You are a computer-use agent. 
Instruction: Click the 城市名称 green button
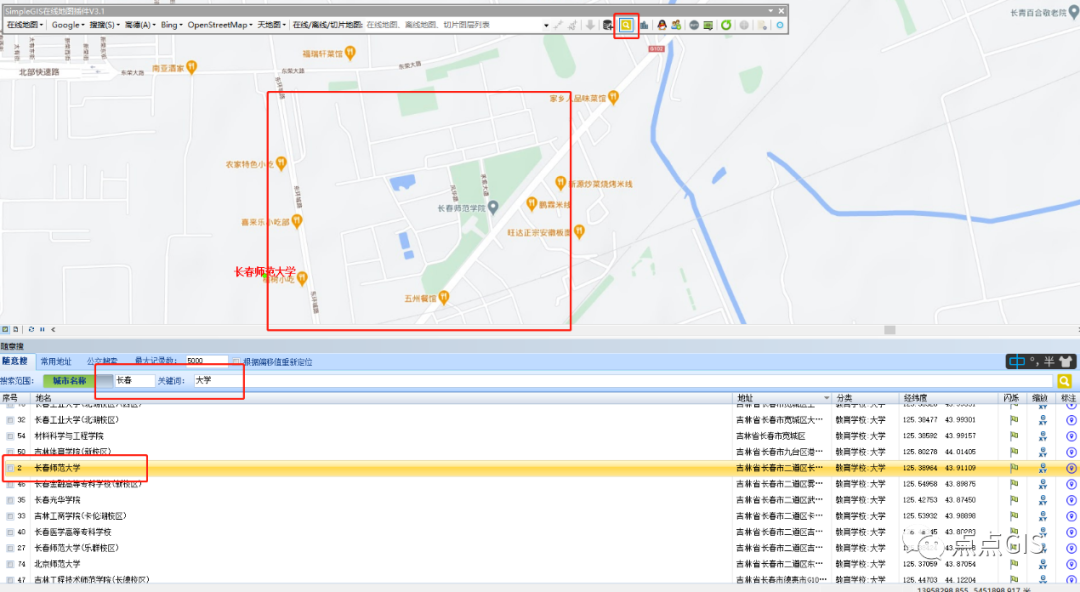click(69, 380)
